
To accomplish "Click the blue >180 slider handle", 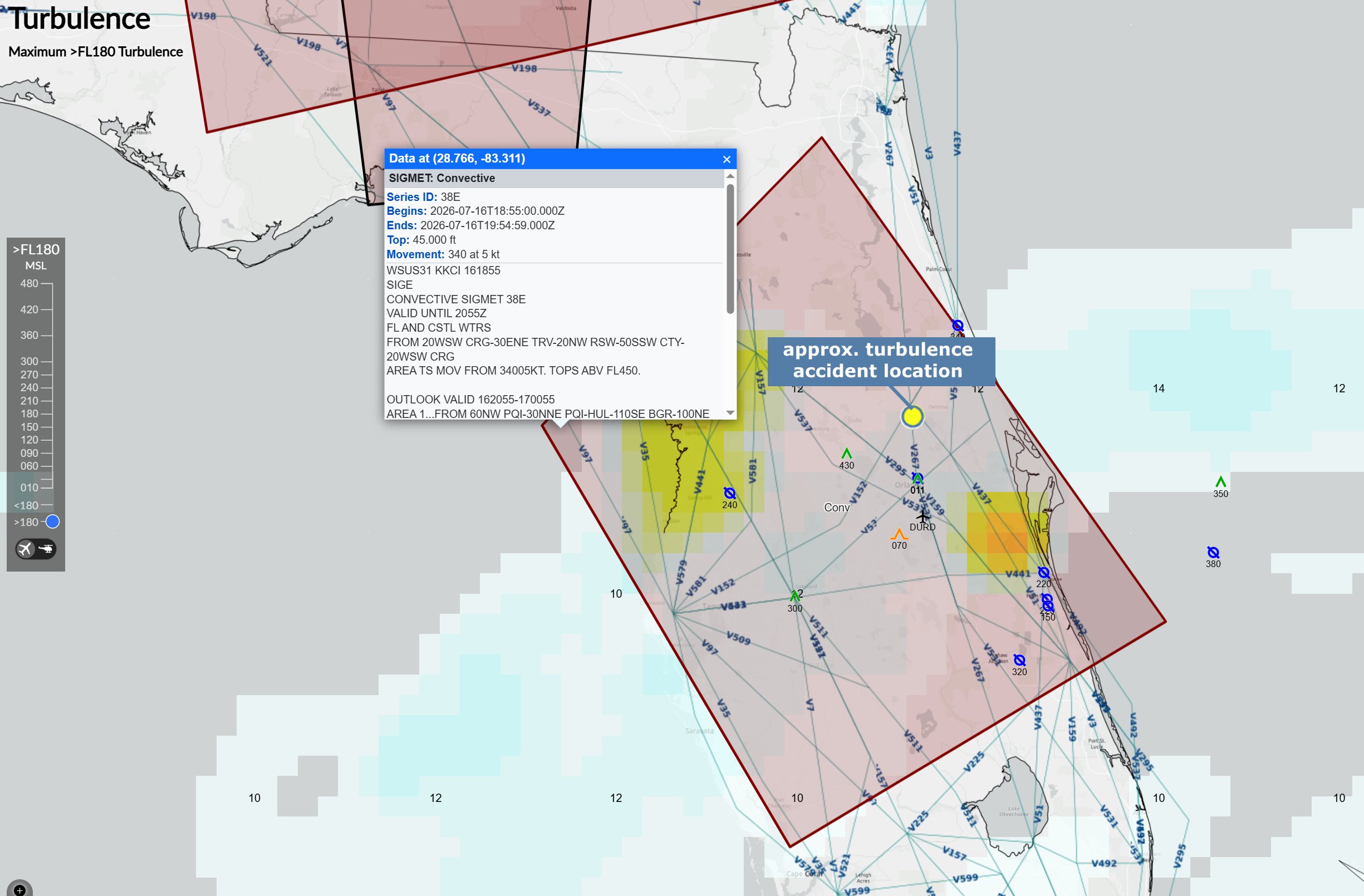I will [x=52, y=522].
